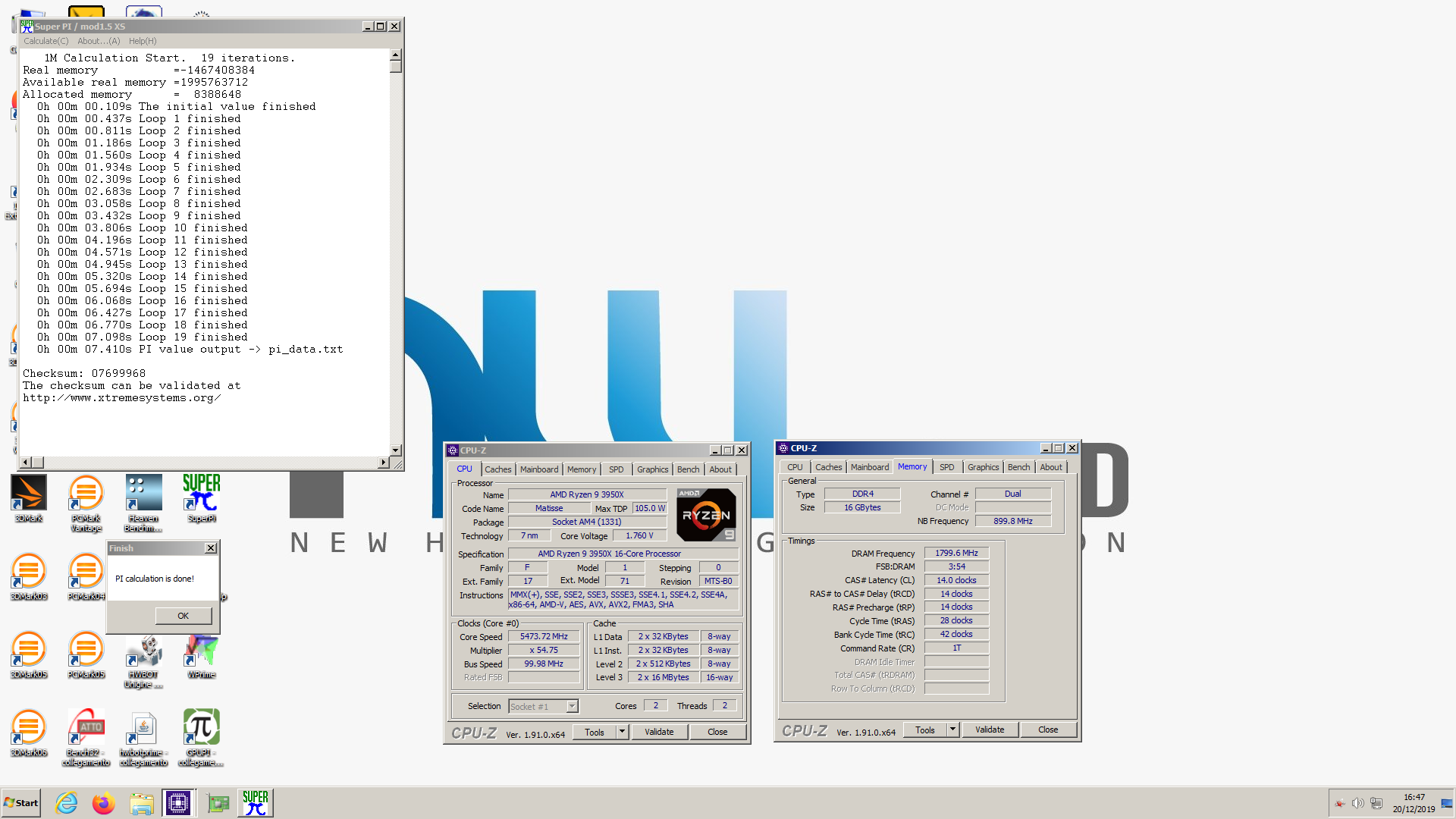Open the hwbotprime Java shortcut
The image size is (1456, 819).
pyautogui.click(x=143, y=737)
